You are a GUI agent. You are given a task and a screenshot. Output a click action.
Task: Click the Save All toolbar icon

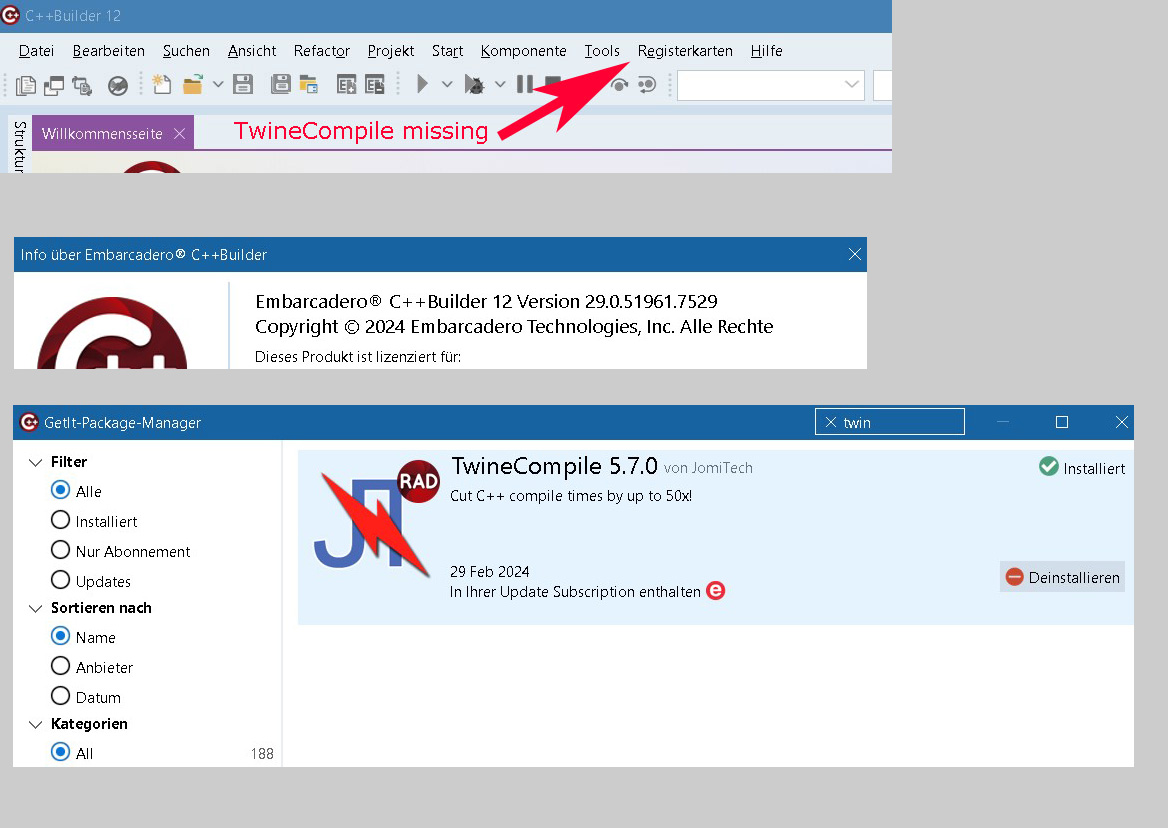281,85
